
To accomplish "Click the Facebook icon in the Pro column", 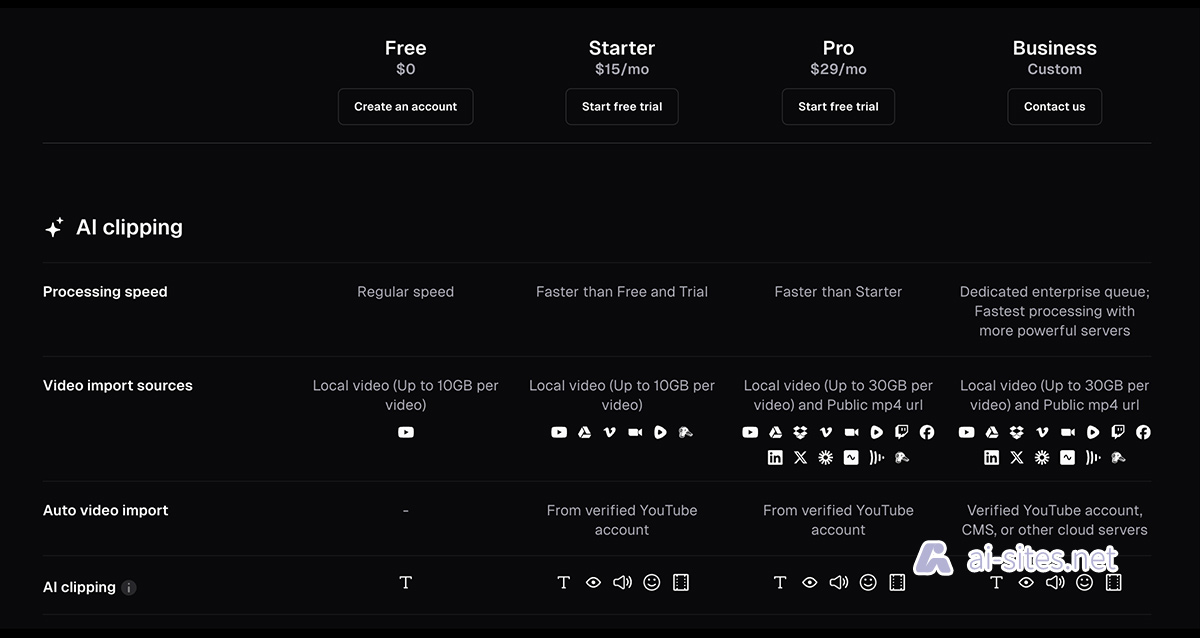I will (x=927, y=433).
